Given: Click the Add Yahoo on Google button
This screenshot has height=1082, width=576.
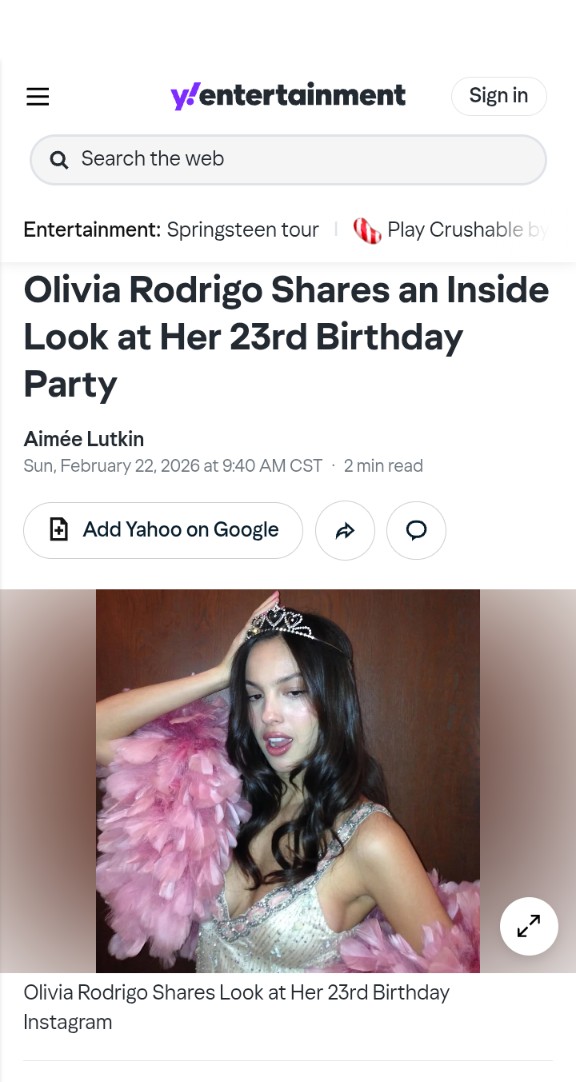Looking at the screenshot, I should [163, 530].
